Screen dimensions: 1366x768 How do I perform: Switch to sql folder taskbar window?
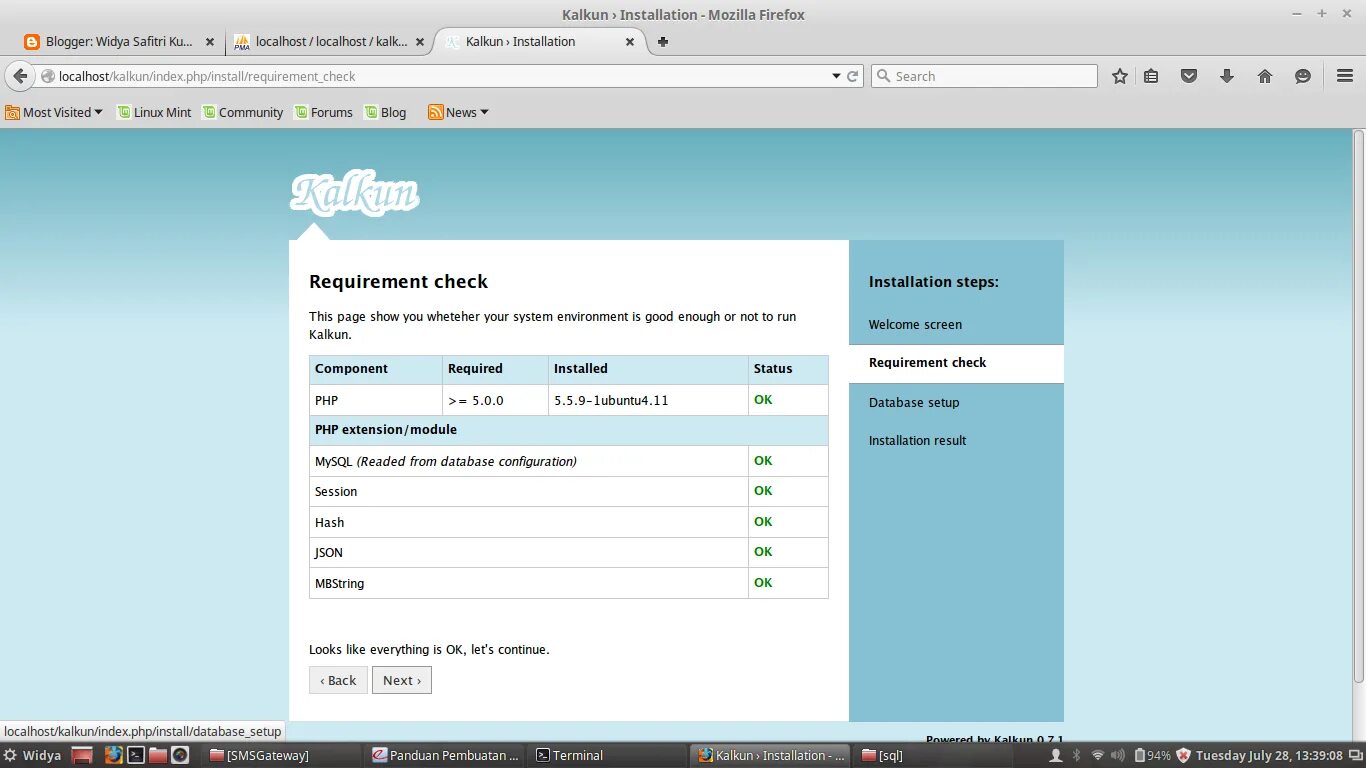[x=933, y=755]
